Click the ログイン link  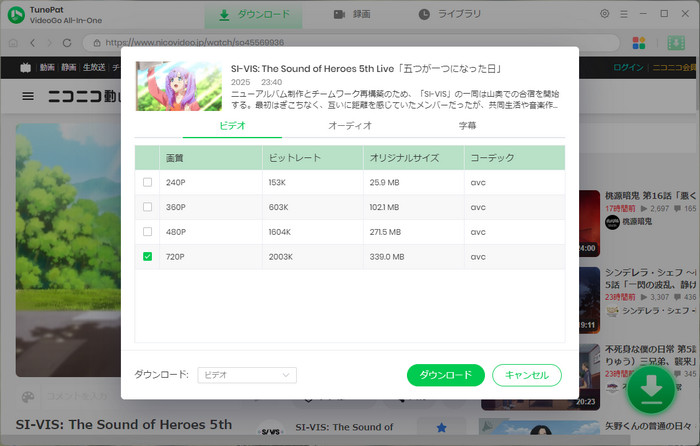coord(628,67)
